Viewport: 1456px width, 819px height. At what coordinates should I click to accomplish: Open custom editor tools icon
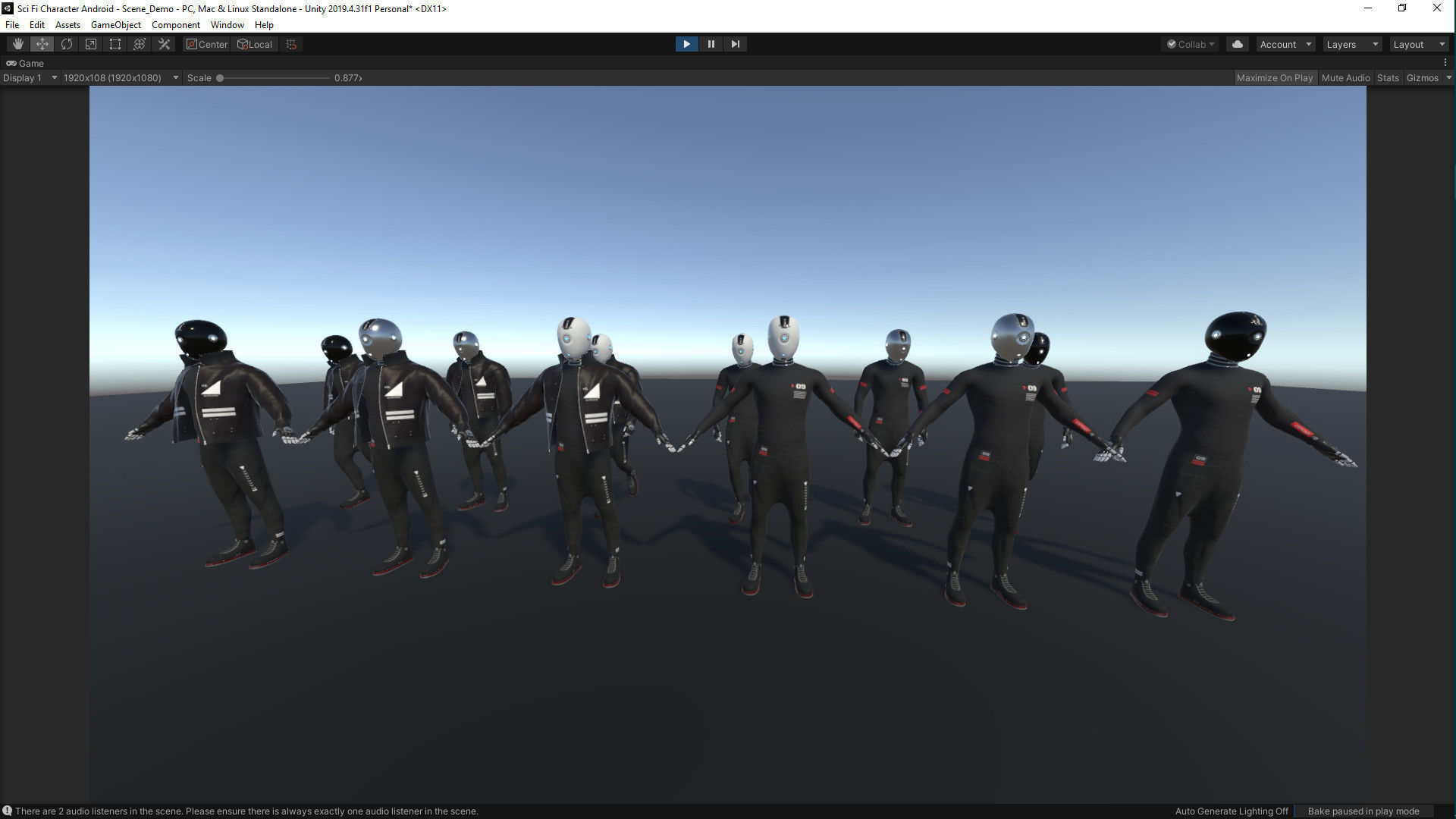pos(164,44)
